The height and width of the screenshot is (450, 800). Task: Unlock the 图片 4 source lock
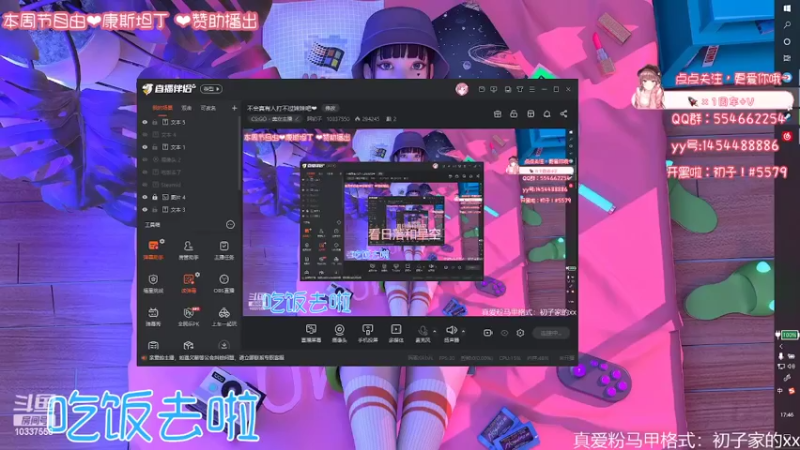pos(155,197)
